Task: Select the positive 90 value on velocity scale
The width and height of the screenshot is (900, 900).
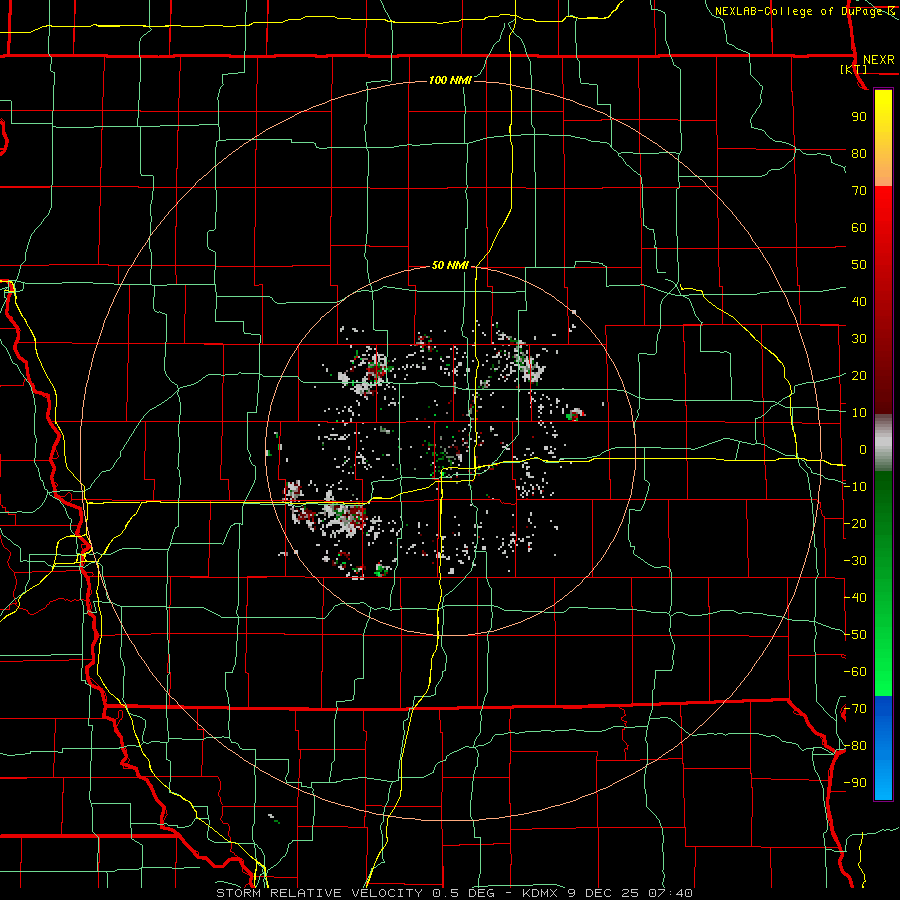Action: click(859, 117)
